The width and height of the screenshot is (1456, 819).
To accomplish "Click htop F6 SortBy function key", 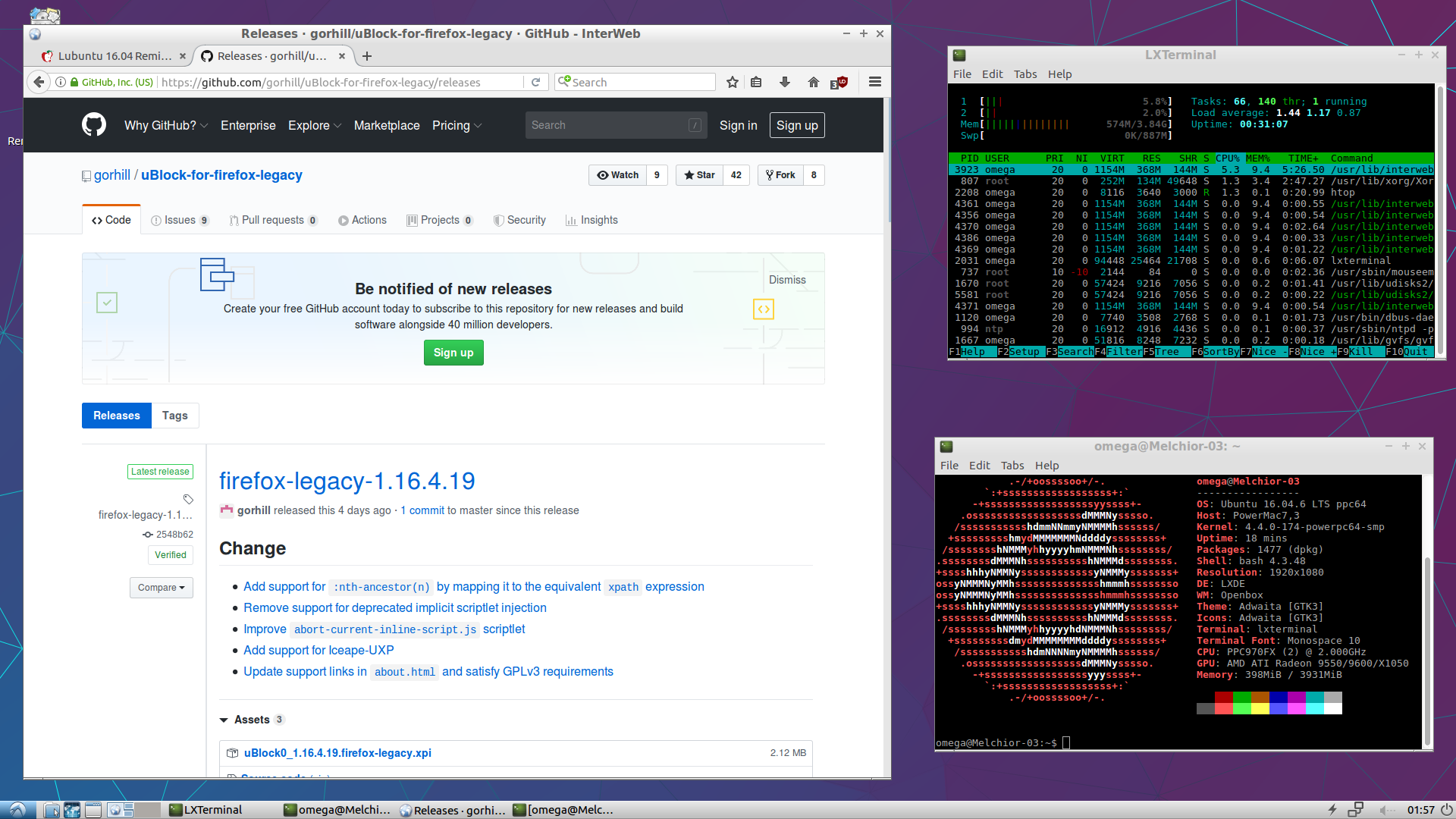I will (x=1215, y=352).
